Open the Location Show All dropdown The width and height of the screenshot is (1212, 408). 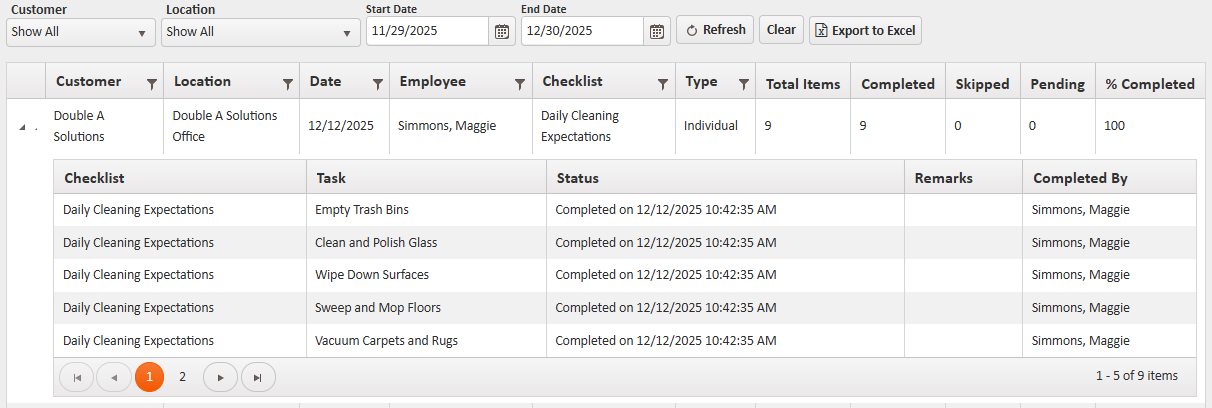pos(260,32)
